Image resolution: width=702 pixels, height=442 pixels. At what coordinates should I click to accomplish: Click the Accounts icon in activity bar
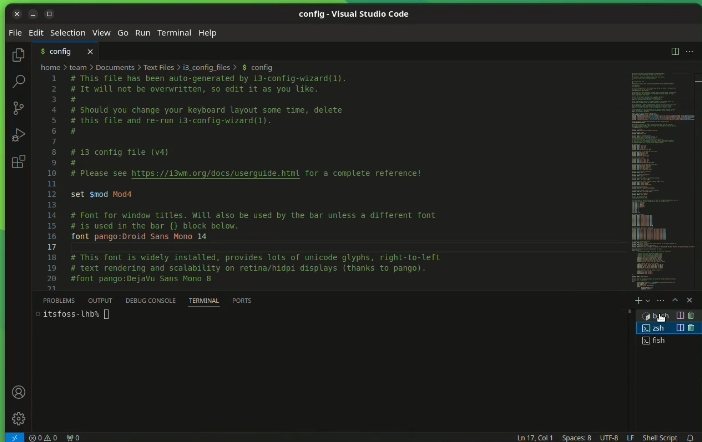(x=18, y=393)
